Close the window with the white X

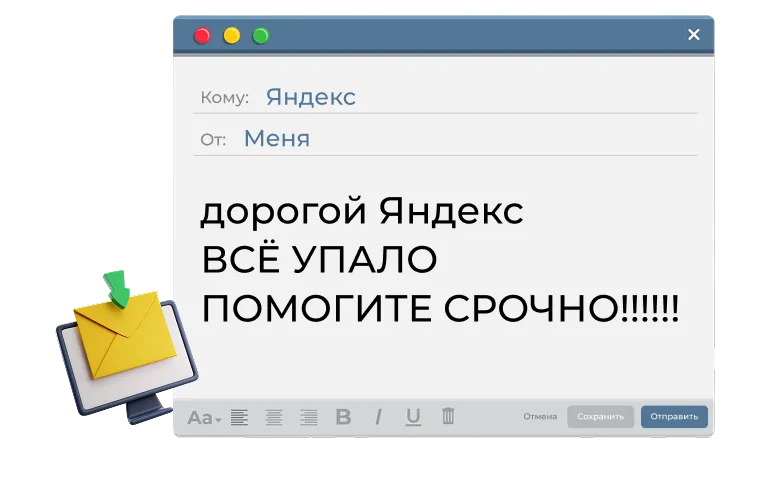click(x=694, y=34)
